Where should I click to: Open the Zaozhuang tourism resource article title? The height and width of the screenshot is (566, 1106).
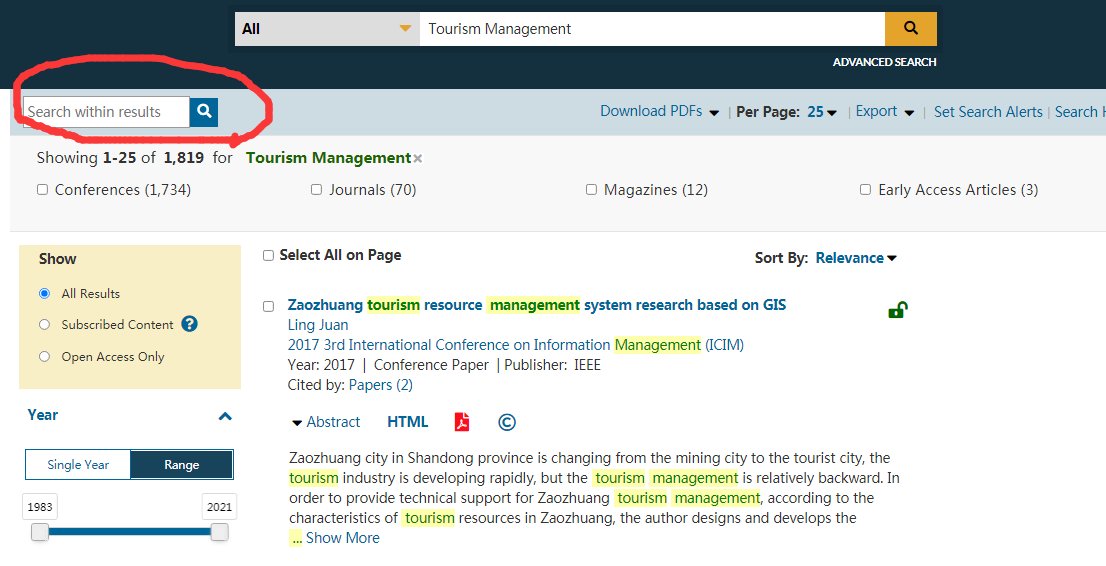pyautogui.click(x=536, y=305)
